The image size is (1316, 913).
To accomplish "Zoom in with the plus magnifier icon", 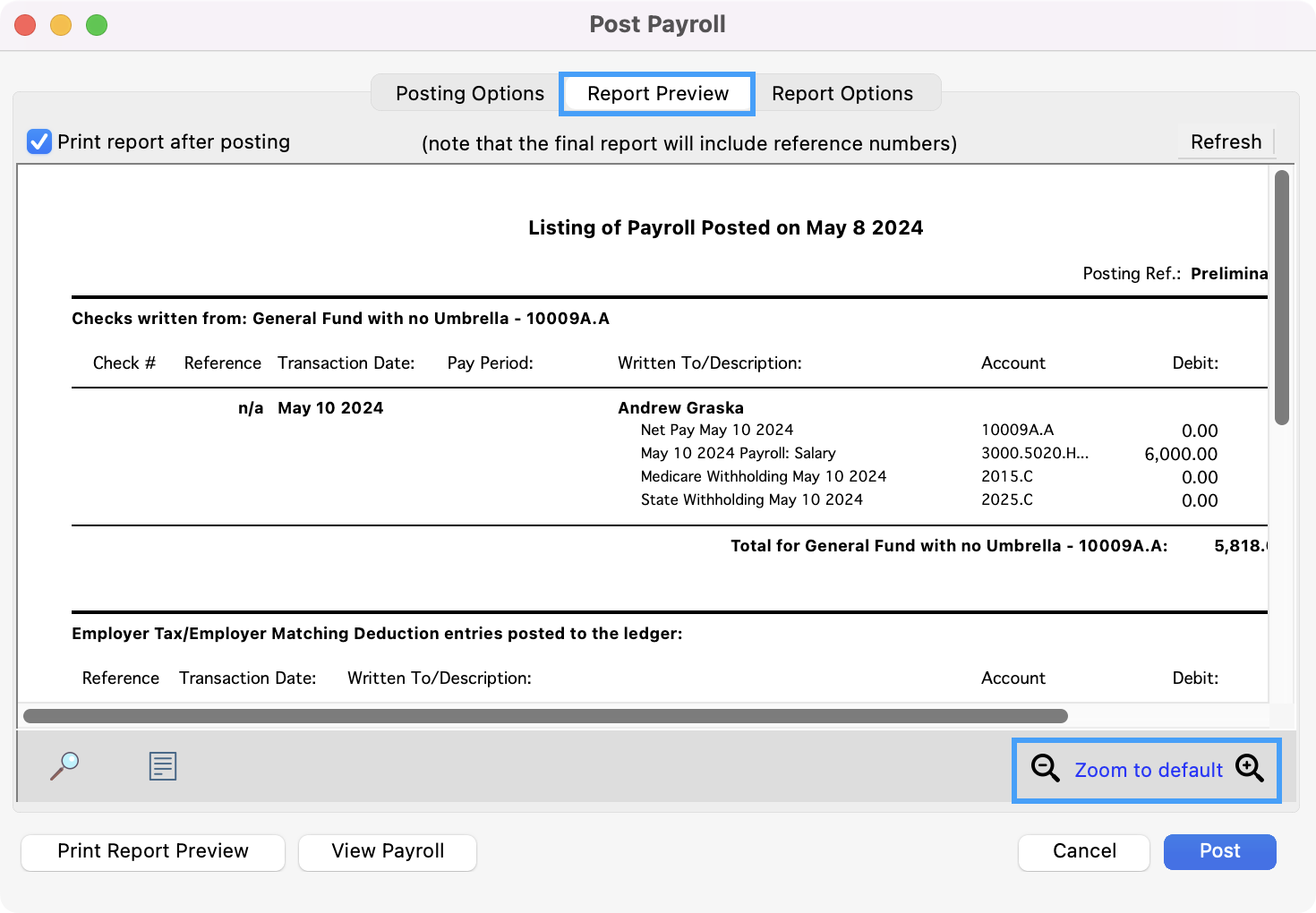I will click(1250, 768).
